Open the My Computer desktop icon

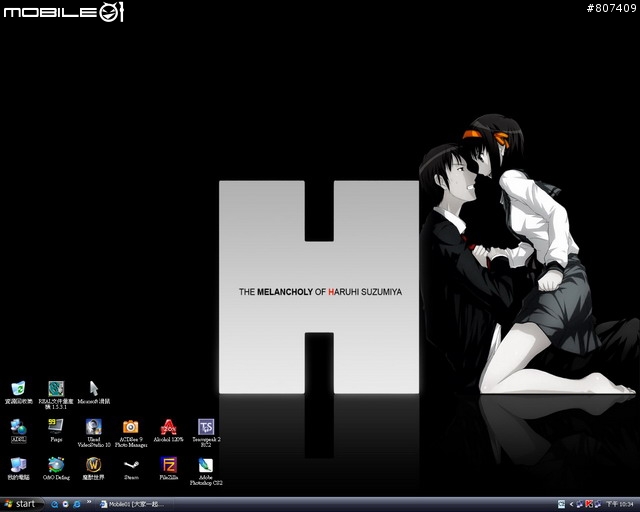[x=18, y=465]
